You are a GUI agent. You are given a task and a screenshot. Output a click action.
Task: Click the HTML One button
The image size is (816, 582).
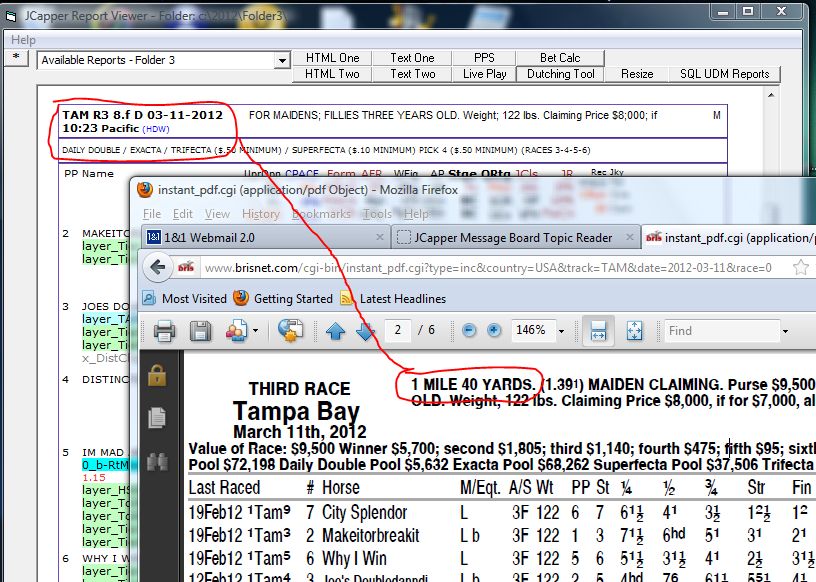333,58
